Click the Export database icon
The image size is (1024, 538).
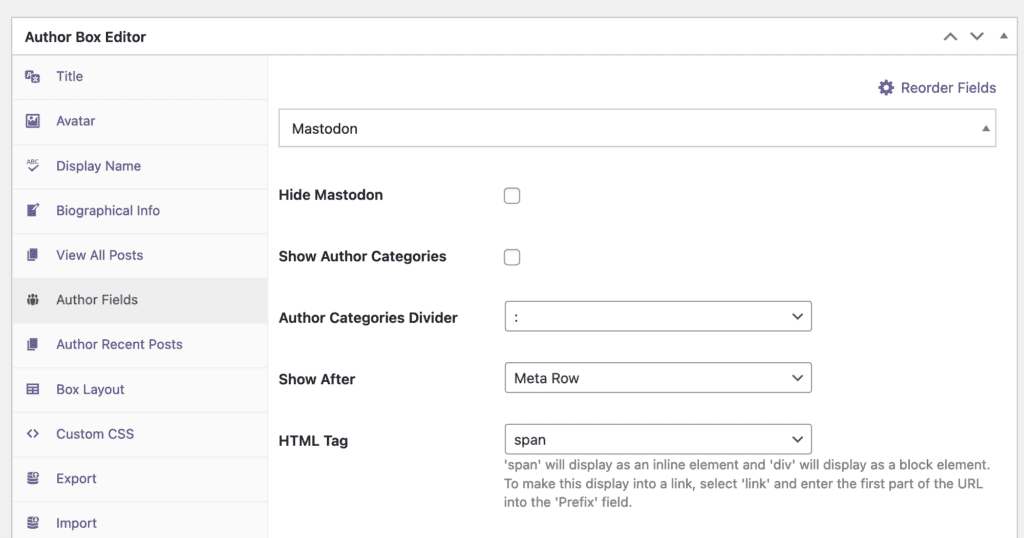tap(33, 478)
